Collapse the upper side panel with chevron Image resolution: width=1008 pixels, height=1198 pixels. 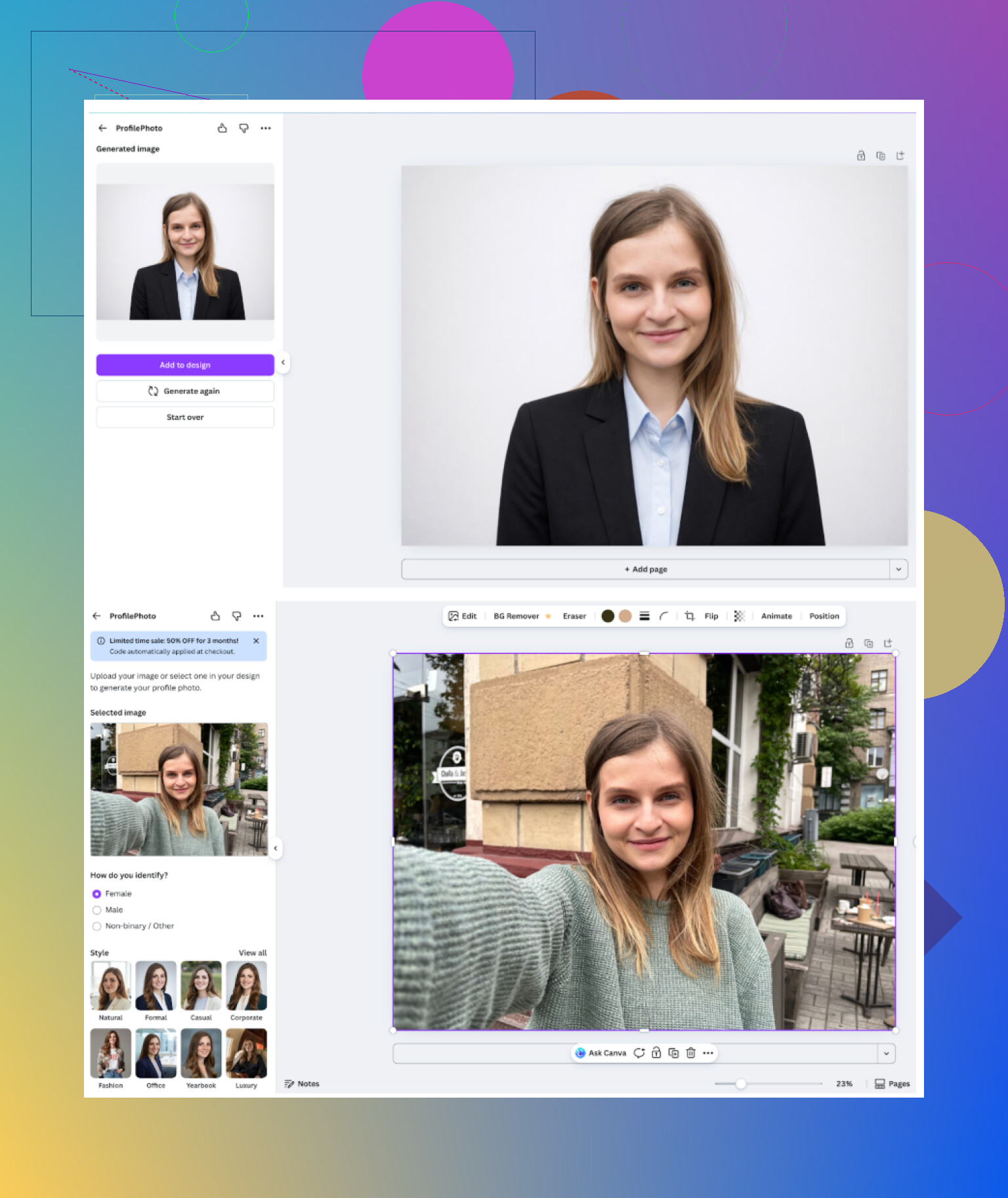283,362
